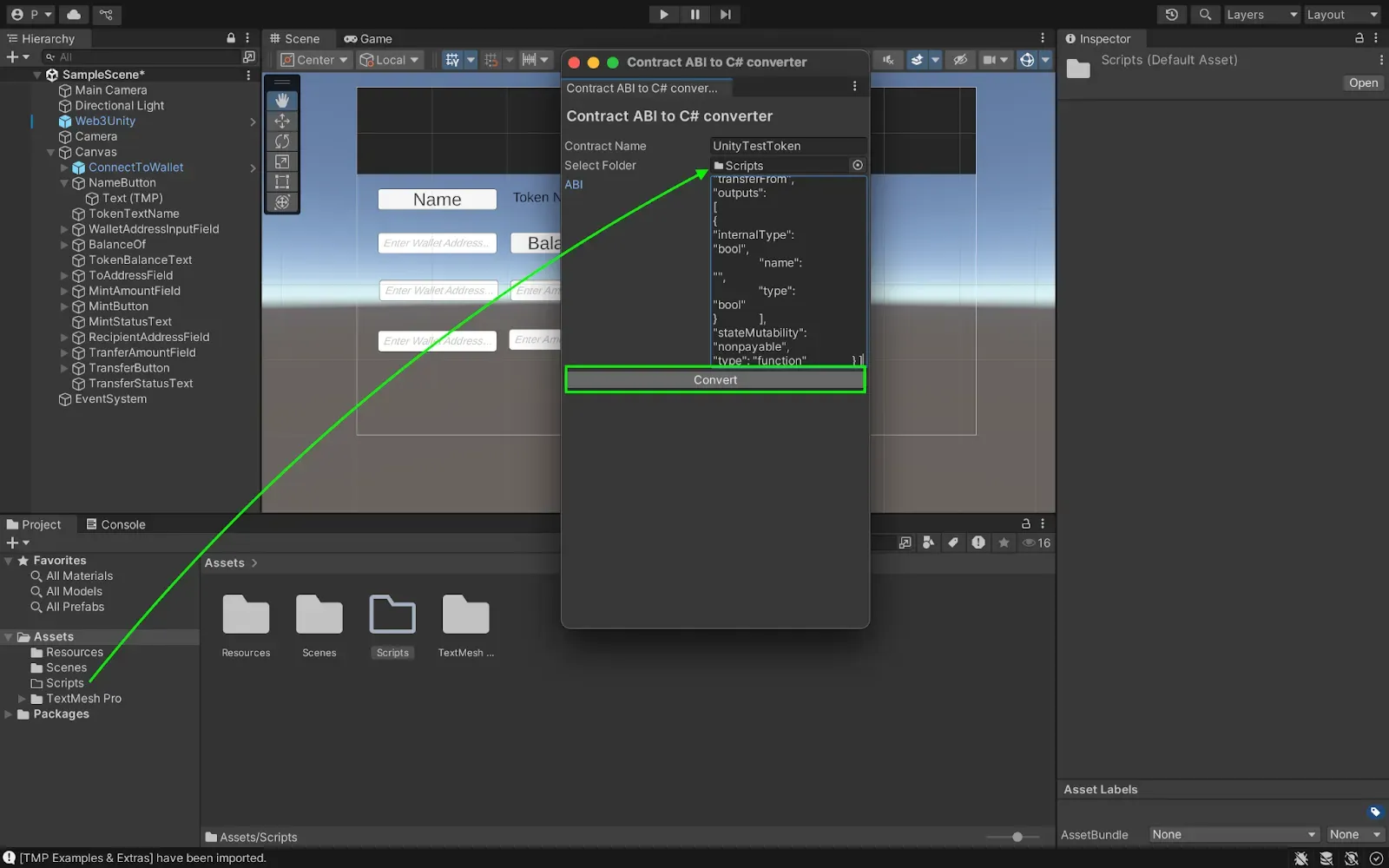Toggle scene visibility of hidden objects

(x=959, y=60)
